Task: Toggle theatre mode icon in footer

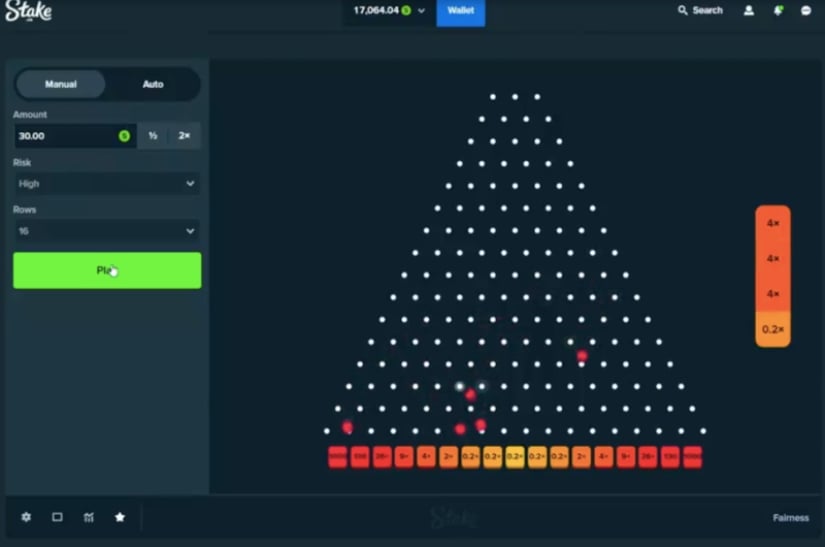Action: coord(57,517)
